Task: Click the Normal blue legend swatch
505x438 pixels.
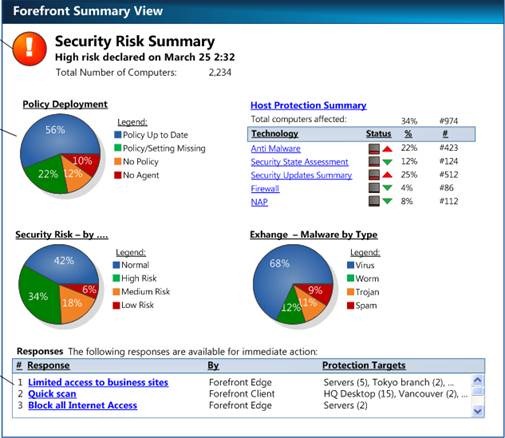Action: [116, 265]
